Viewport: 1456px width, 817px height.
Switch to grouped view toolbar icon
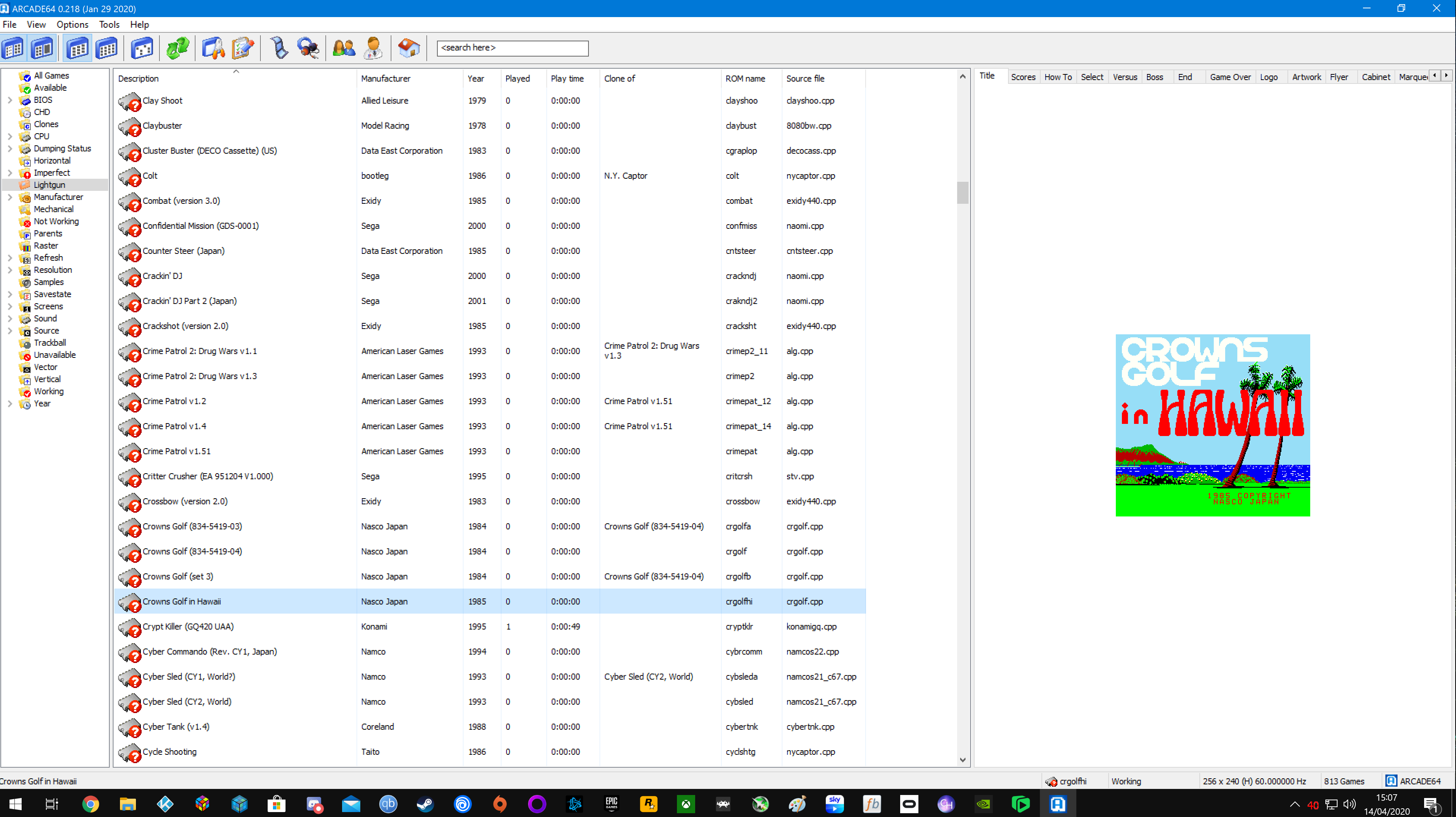coord(107,48)
